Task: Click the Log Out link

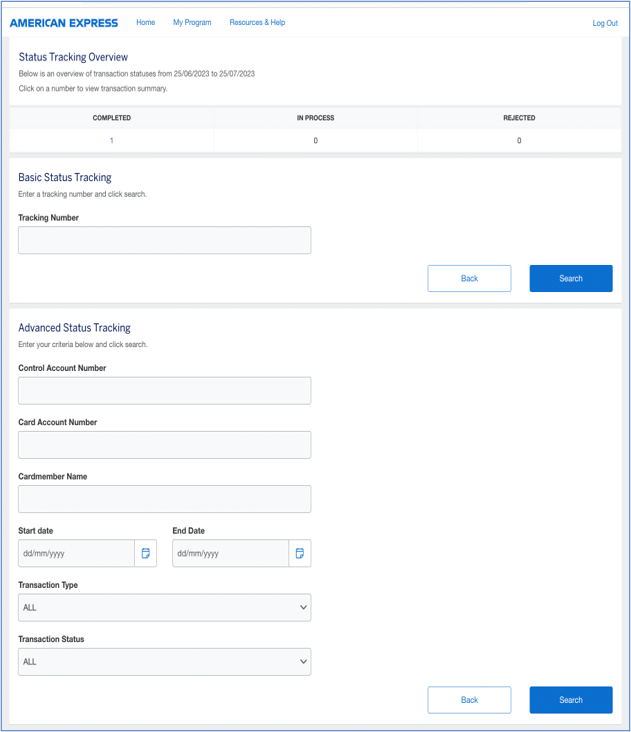Action: pos(604,23)
